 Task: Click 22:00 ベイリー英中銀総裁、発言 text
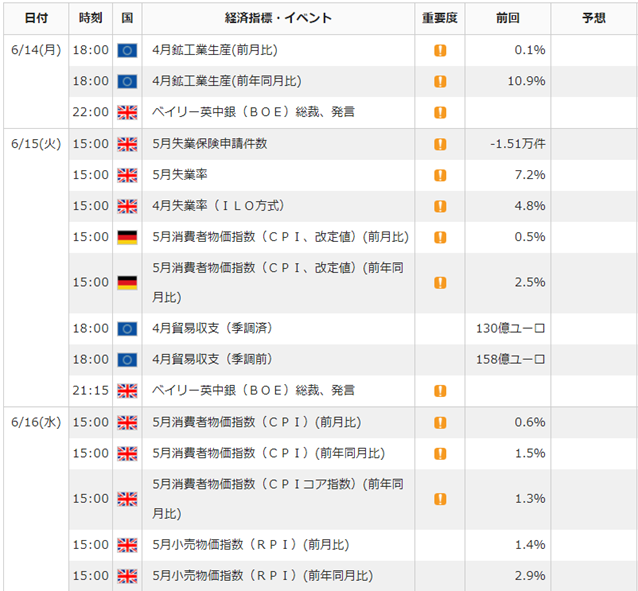pyautogui.click(x=253, y=112)
